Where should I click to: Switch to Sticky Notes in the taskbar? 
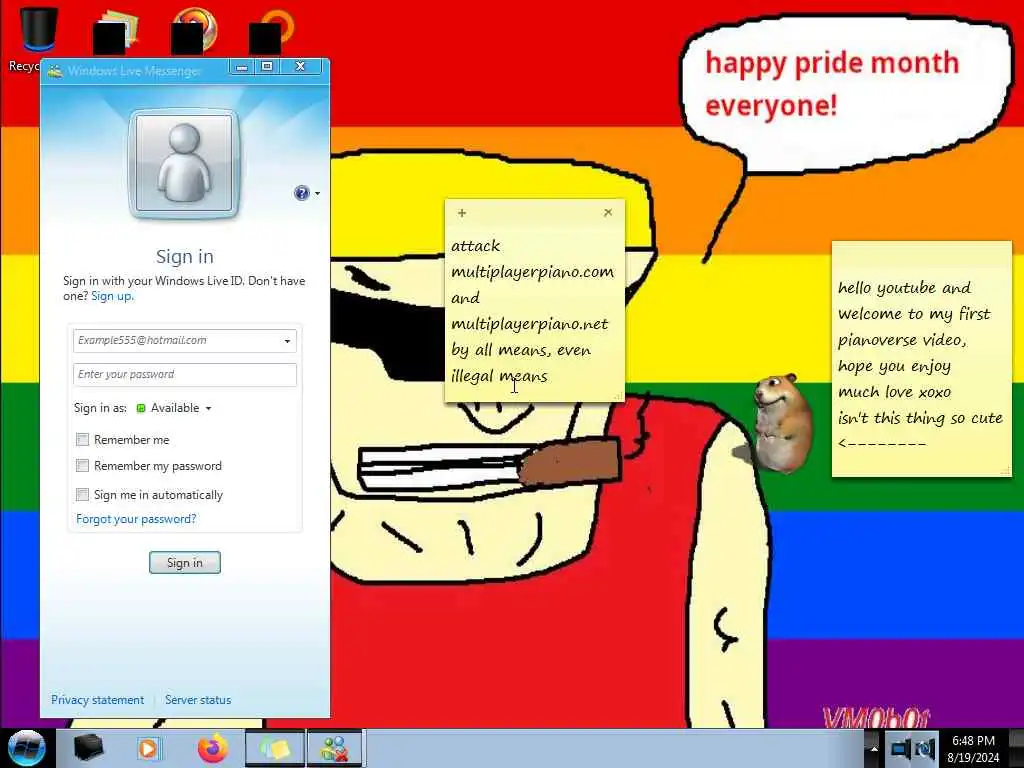coord(275,748)
